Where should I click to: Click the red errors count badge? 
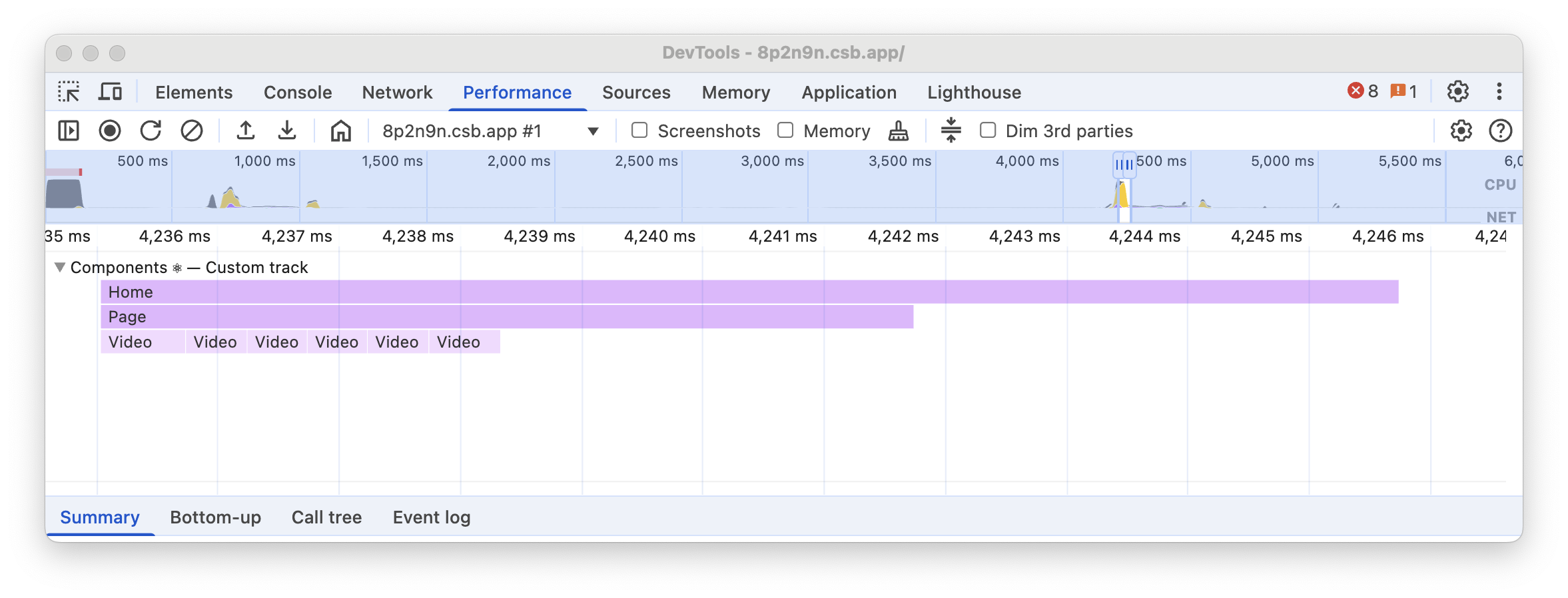(x=1363, y=91)
